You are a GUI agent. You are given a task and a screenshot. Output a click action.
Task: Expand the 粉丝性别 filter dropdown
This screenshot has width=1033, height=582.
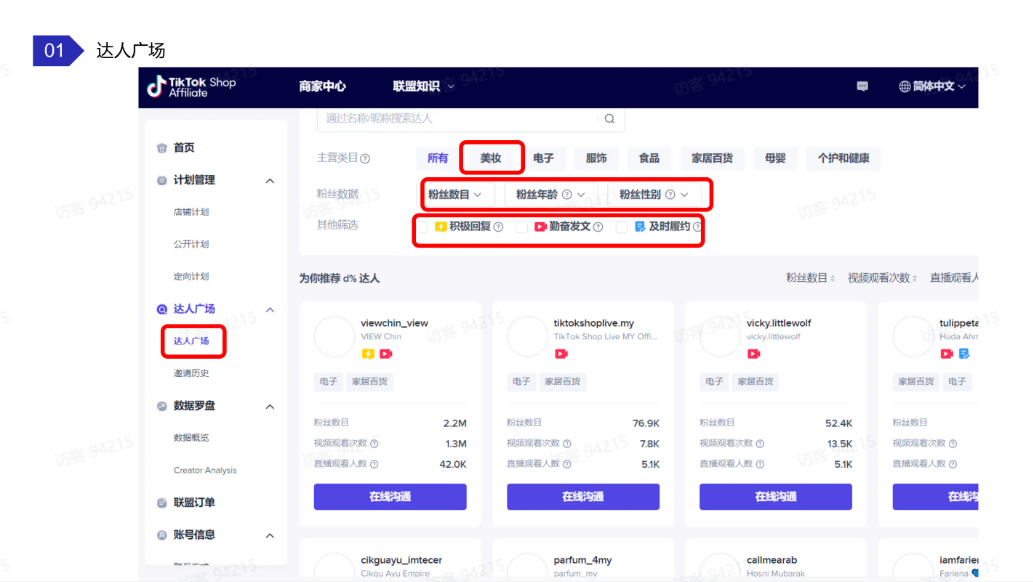click(653, 194)
